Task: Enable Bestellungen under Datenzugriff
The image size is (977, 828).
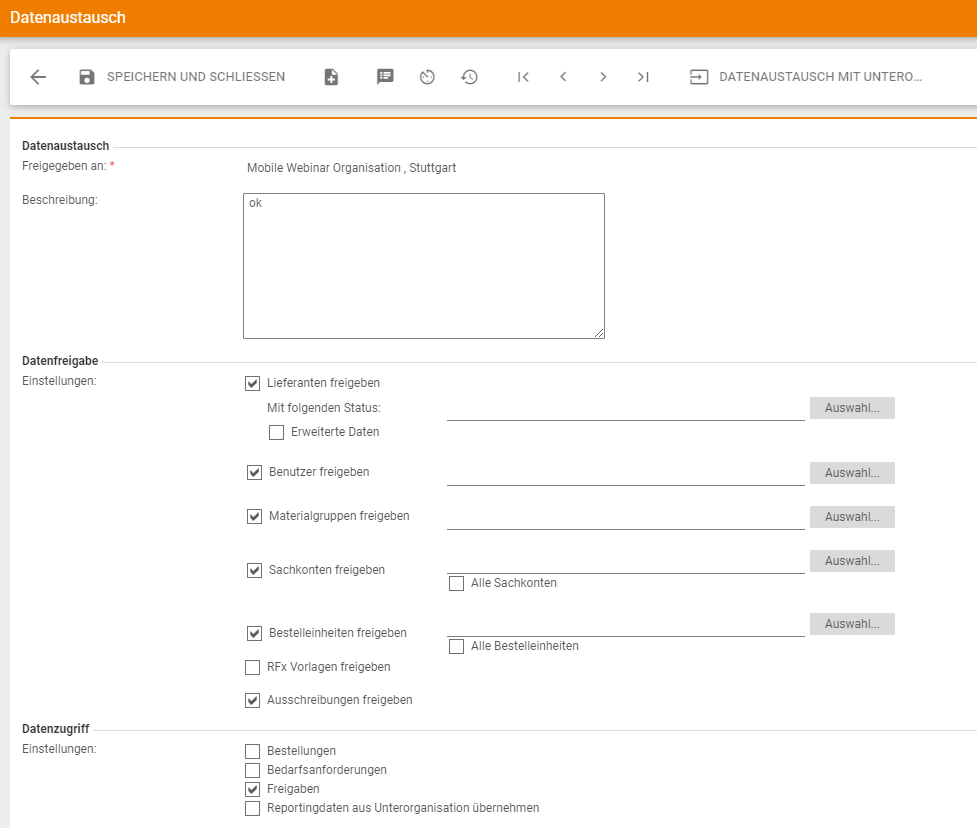Action: (253, 751)
